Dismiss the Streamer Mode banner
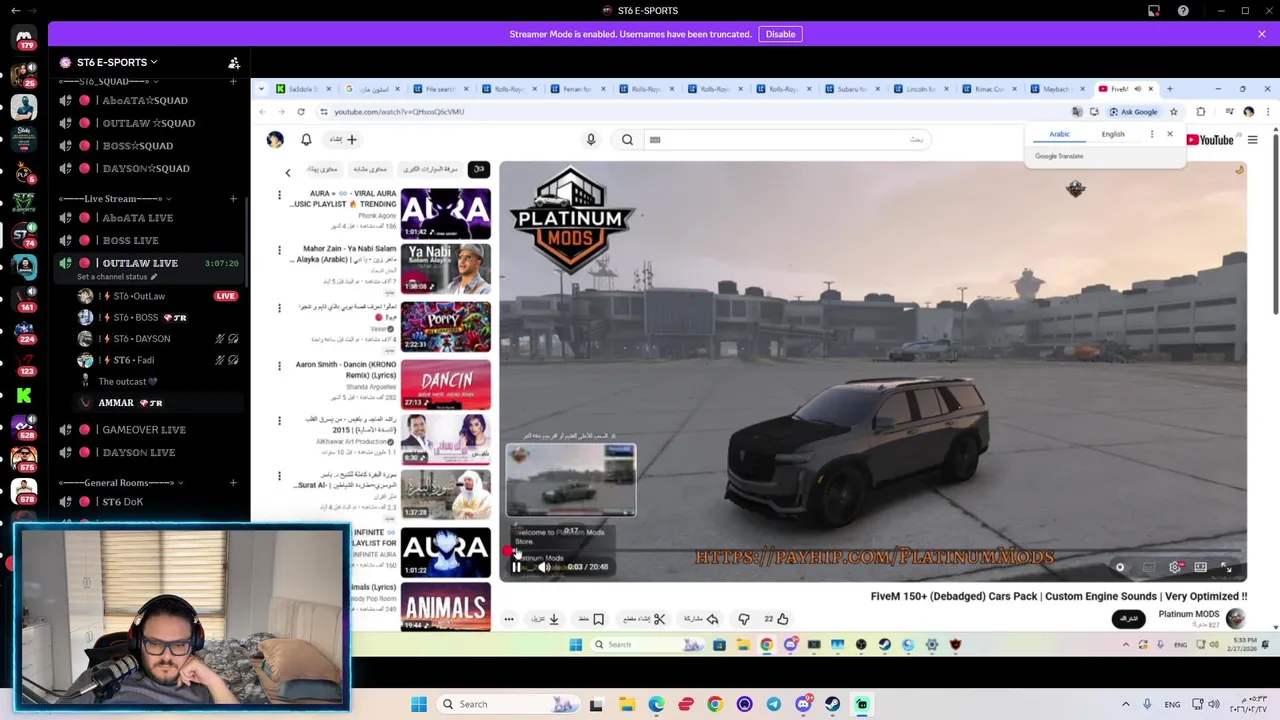 1261,34
